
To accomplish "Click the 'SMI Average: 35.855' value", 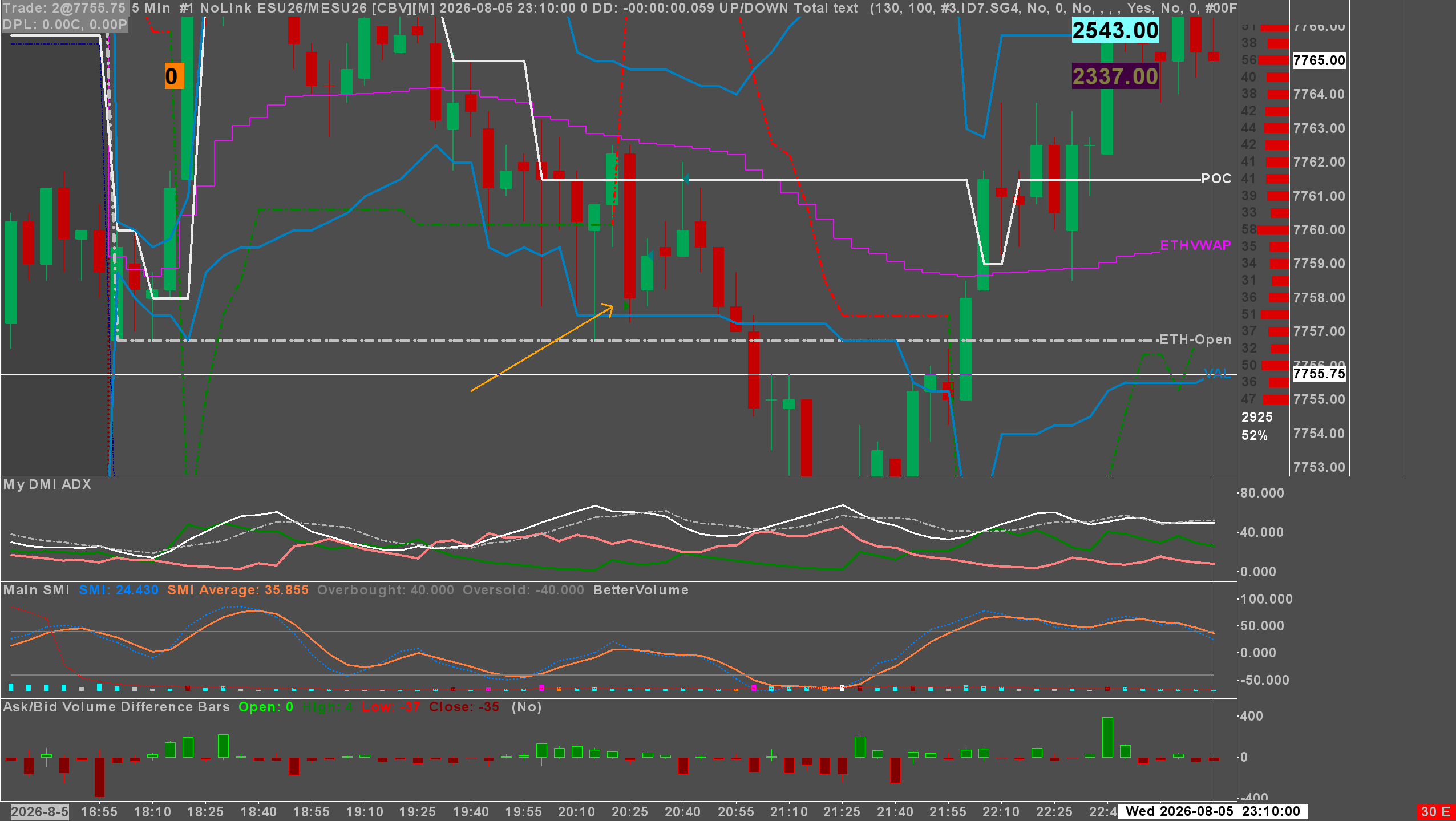I will click(238, 590).
